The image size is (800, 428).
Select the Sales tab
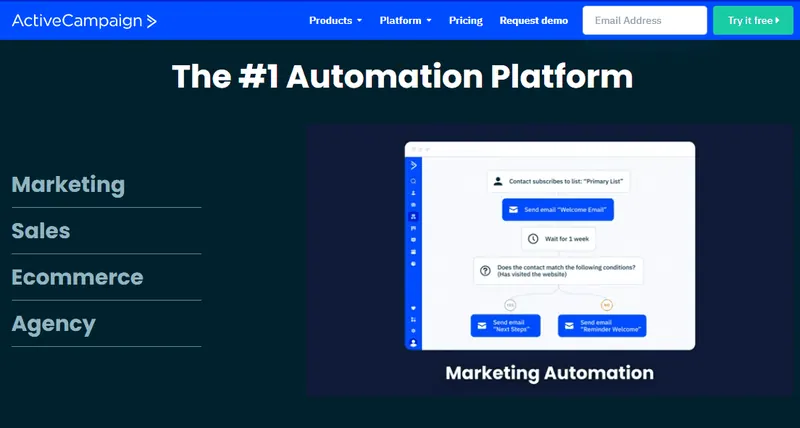[41, 231]
